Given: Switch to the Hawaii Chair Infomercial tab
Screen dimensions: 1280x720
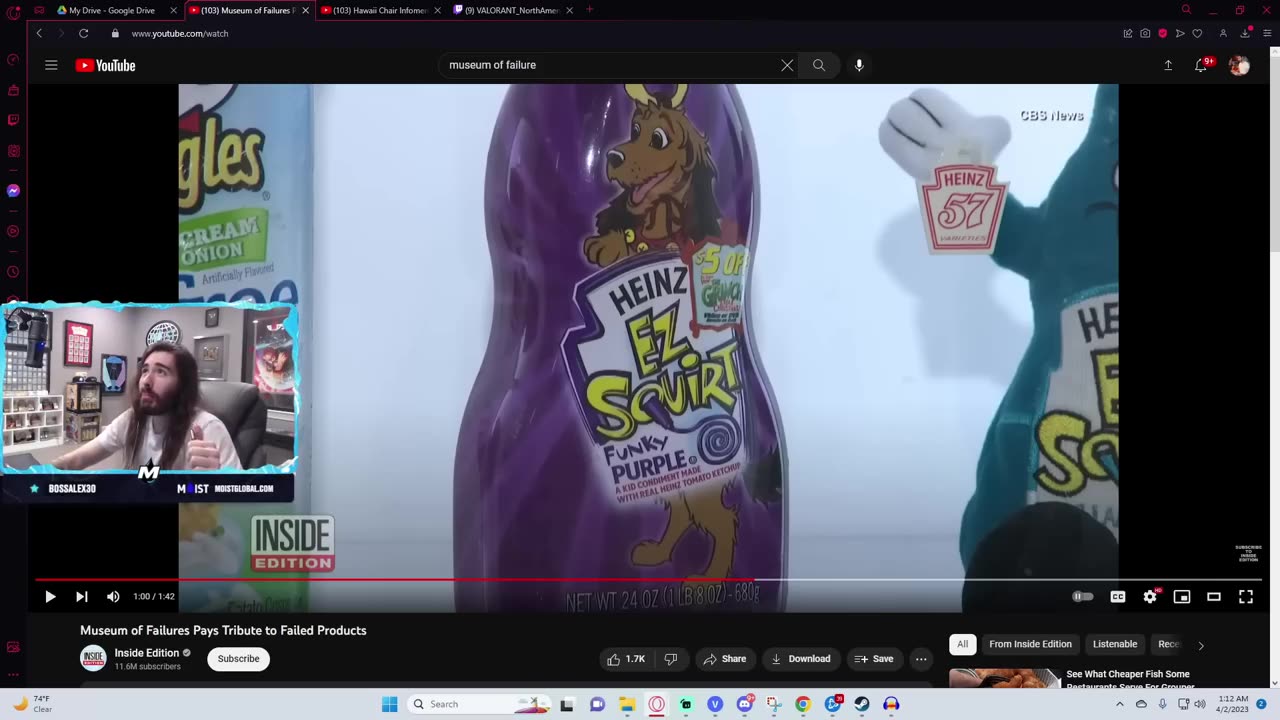Looking at the screenshot, I should pyautogui.click(x=379, y=10).
